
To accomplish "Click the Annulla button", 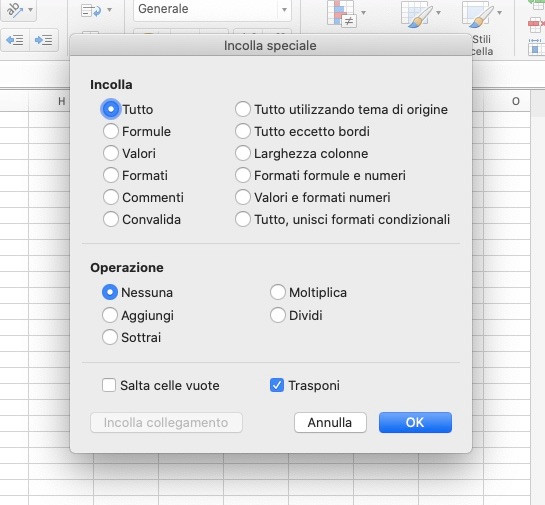I will (330, 422).
